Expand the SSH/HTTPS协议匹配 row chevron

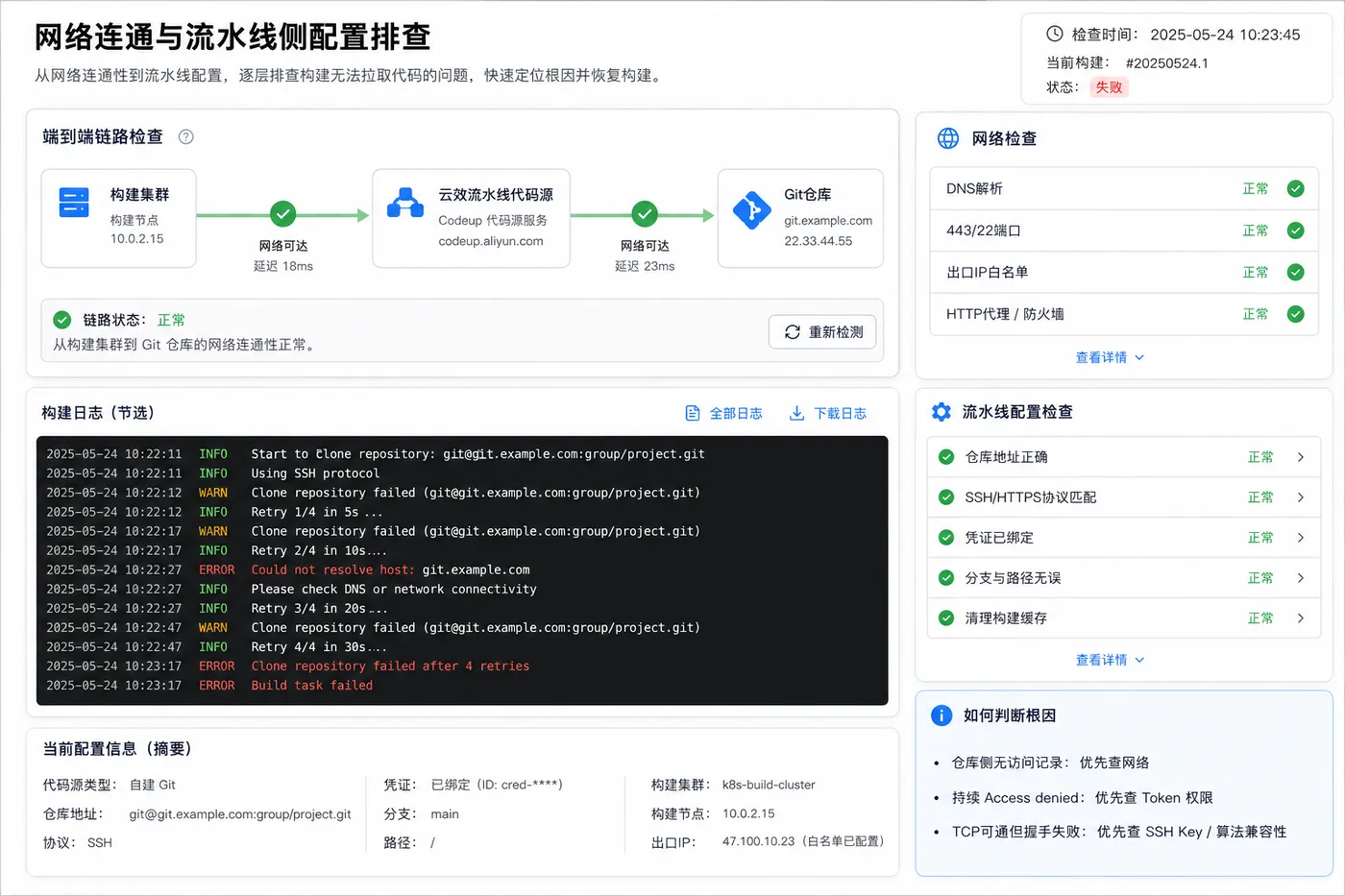1301,497
